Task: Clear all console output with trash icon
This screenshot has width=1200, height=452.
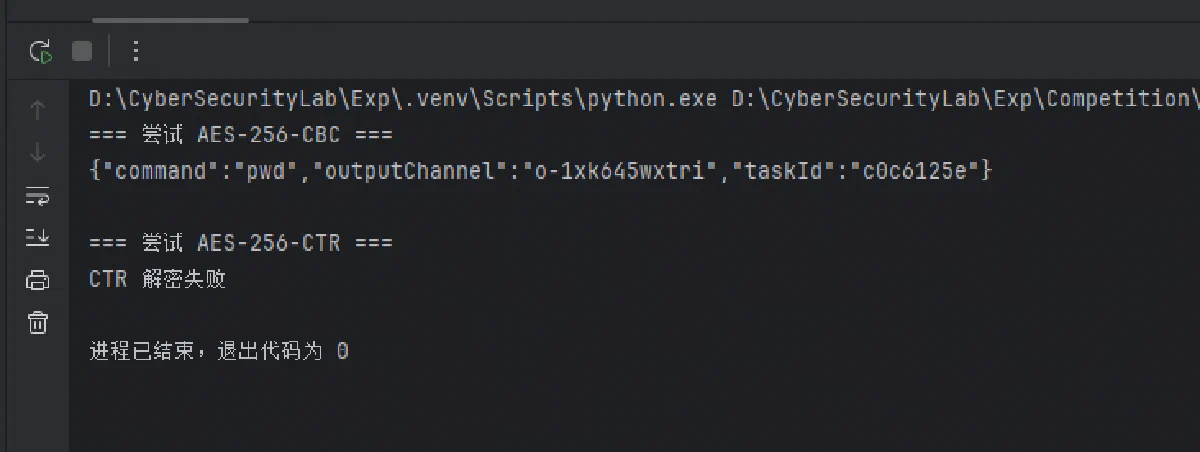Action: (x=38, y=322)
